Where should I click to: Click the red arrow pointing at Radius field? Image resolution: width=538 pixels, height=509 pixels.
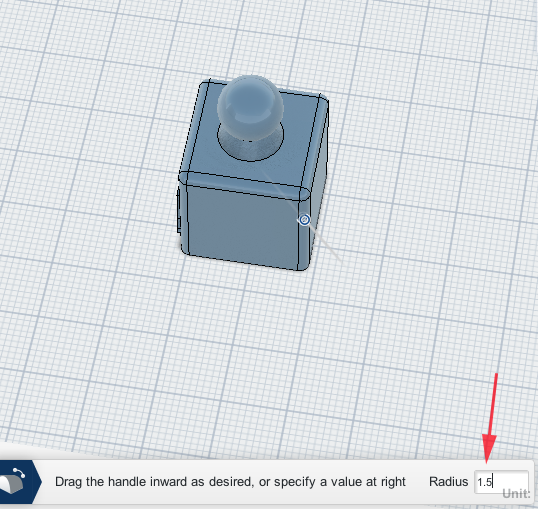pos(491,419)
